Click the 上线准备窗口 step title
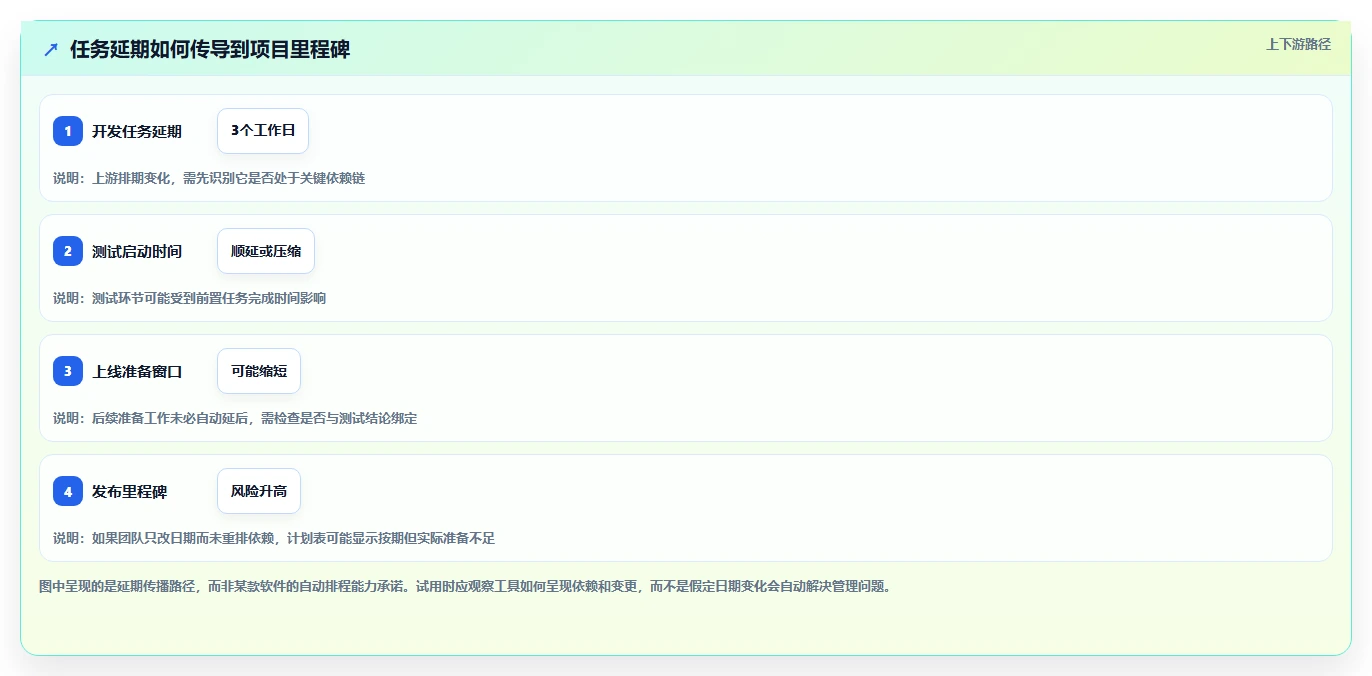This screenshot has width=1372, height=676. click(137, 371)
